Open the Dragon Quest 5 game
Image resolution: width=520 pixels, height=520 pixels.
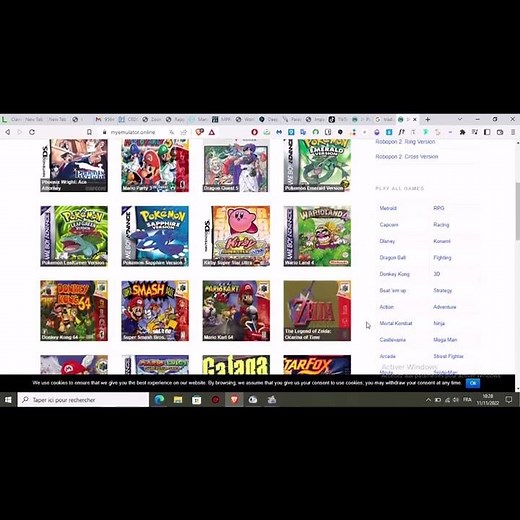(236, 166)
